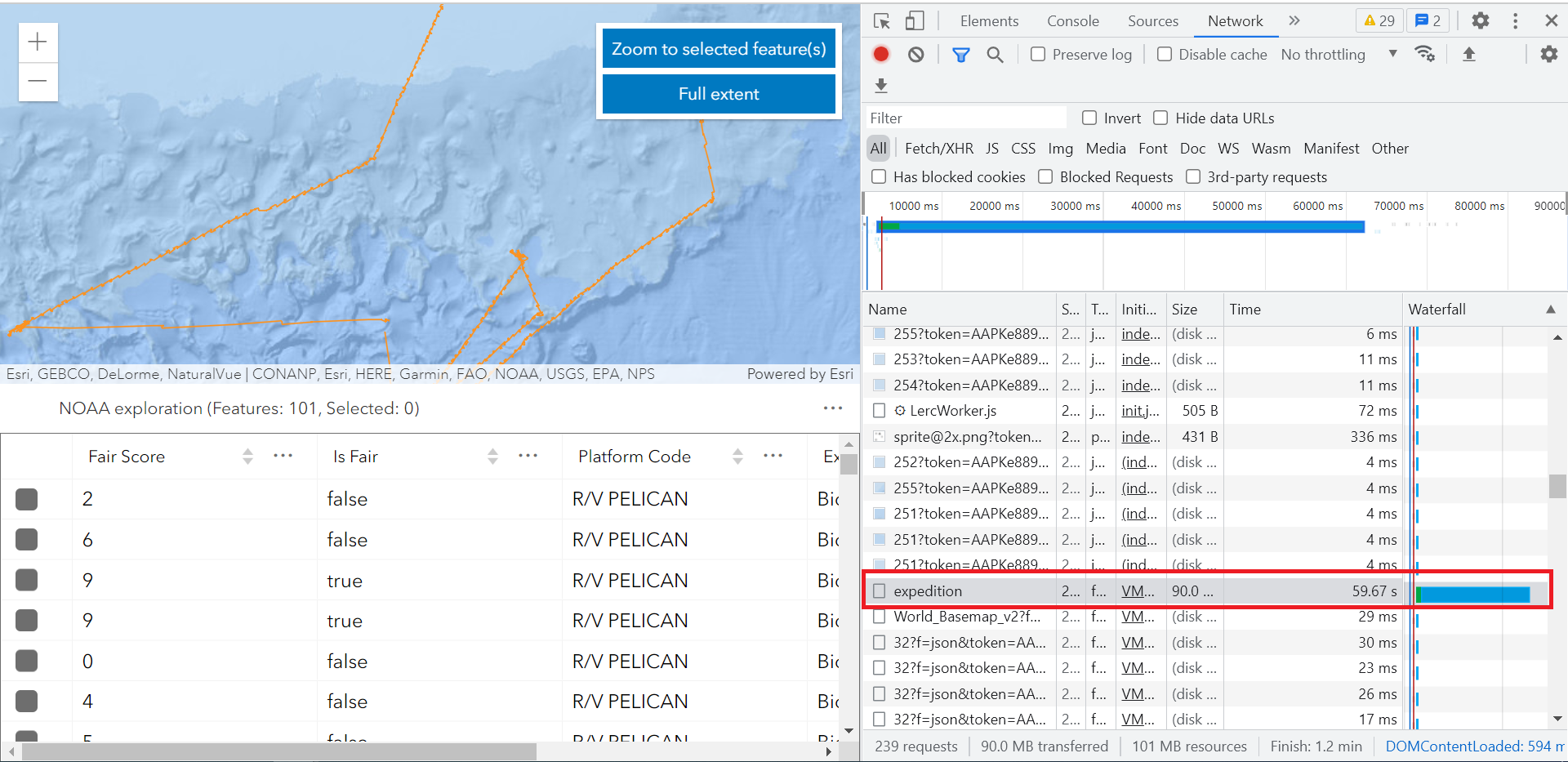
Task: Select the Fetch/XHR request type filter
Action: (x=938, y=149)
